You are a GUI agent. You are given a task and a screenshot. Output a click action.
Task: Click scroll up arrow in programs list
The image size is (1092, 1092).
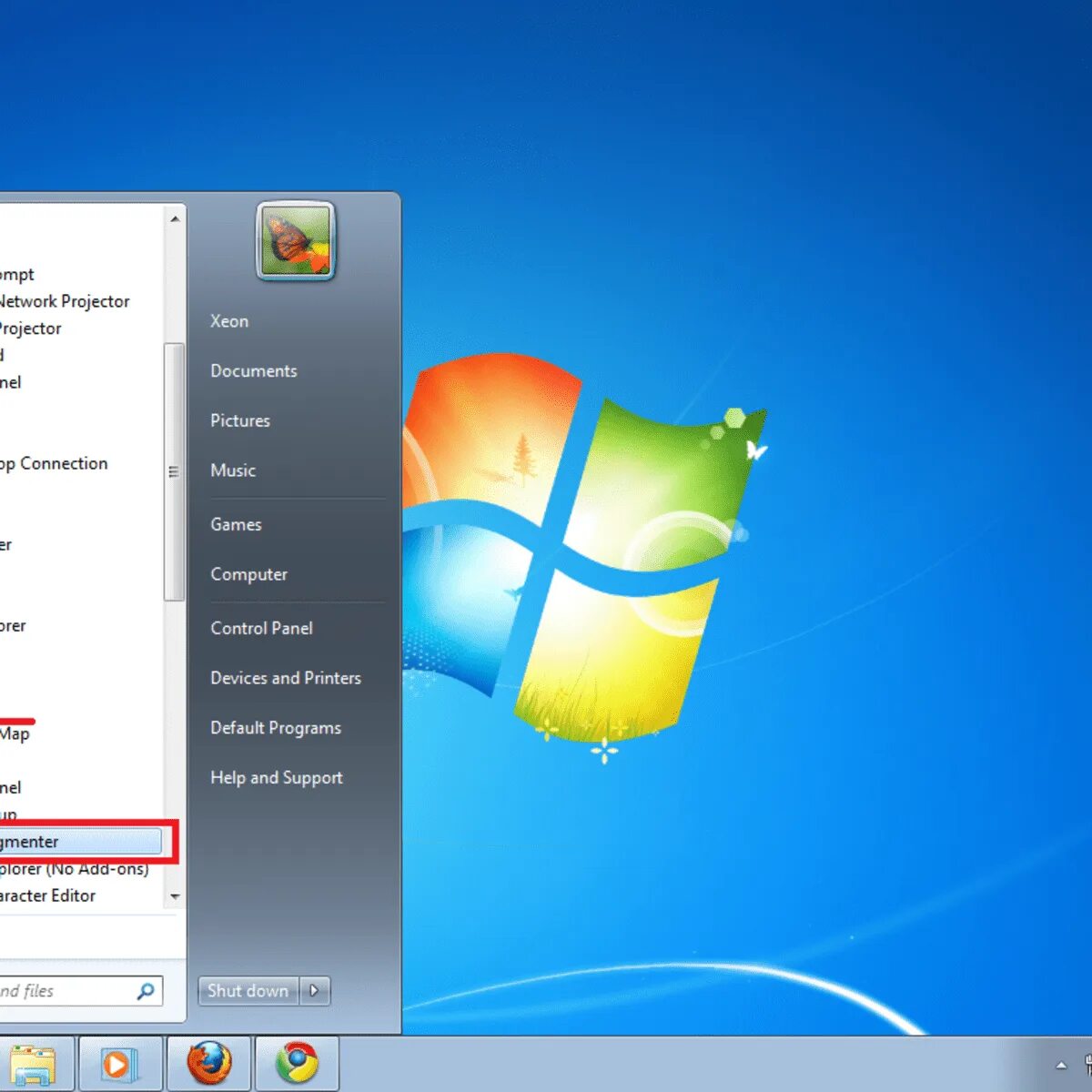click(175, 218)
